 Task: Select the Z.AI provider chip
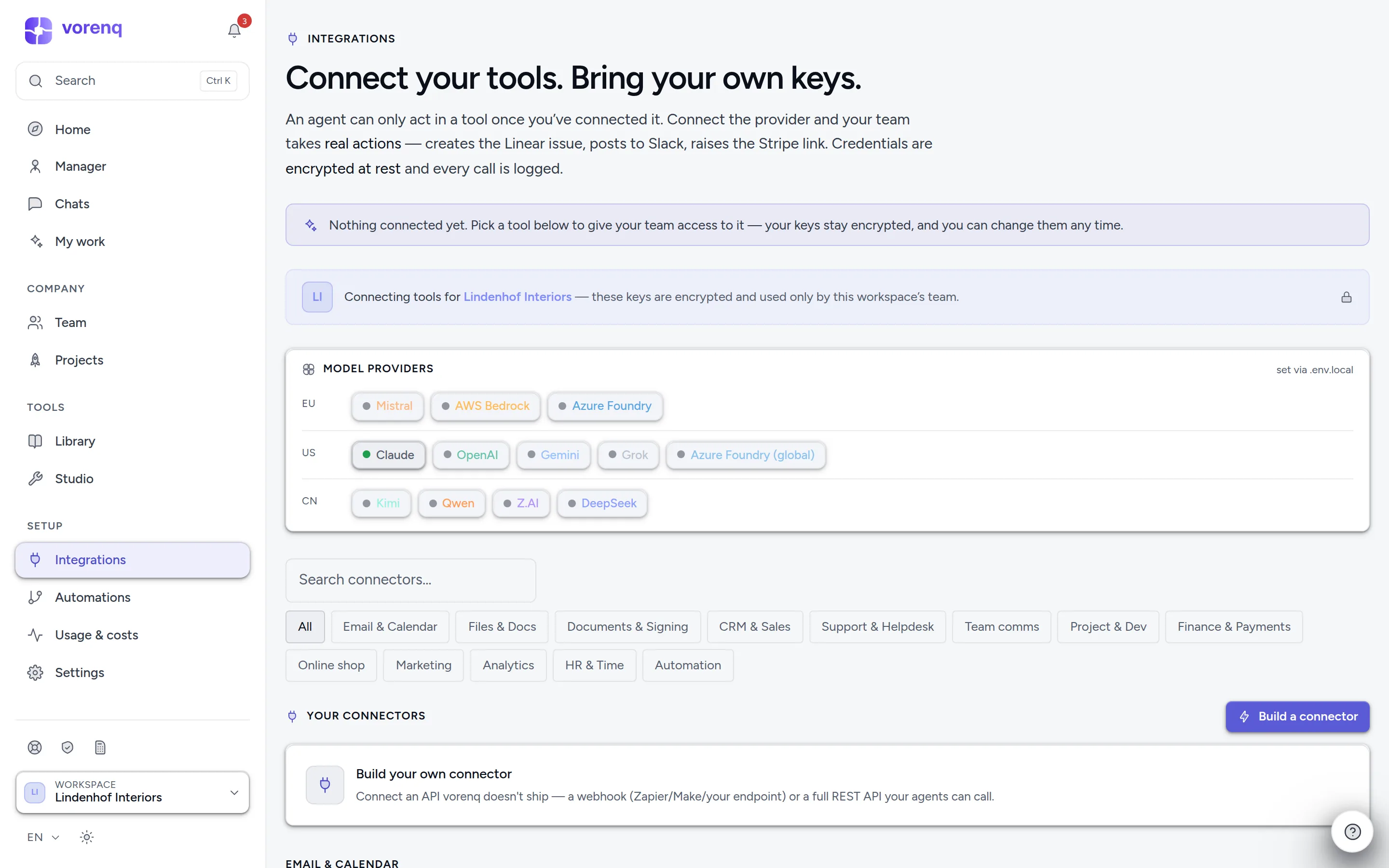pyautogui.click(x=521, y=503)
